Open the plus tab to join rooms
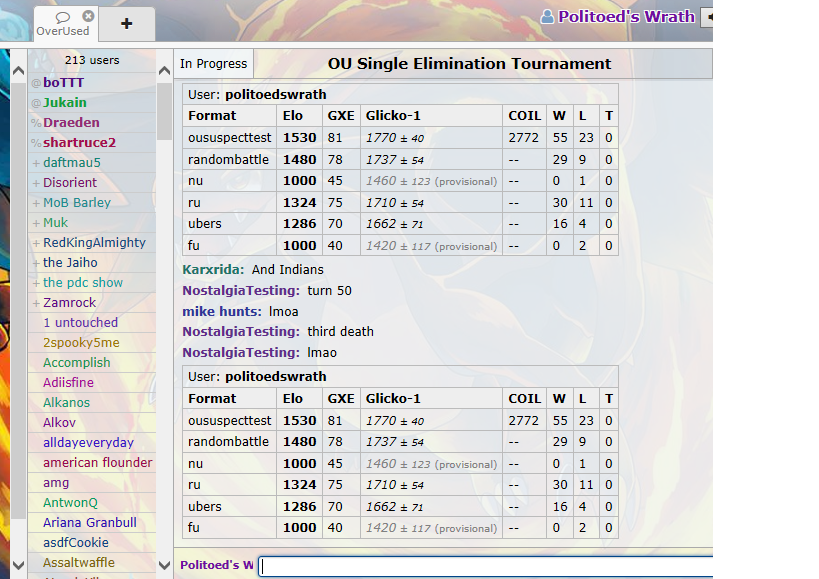This screenshot has width=819, height=579. (x=126, y=23)
